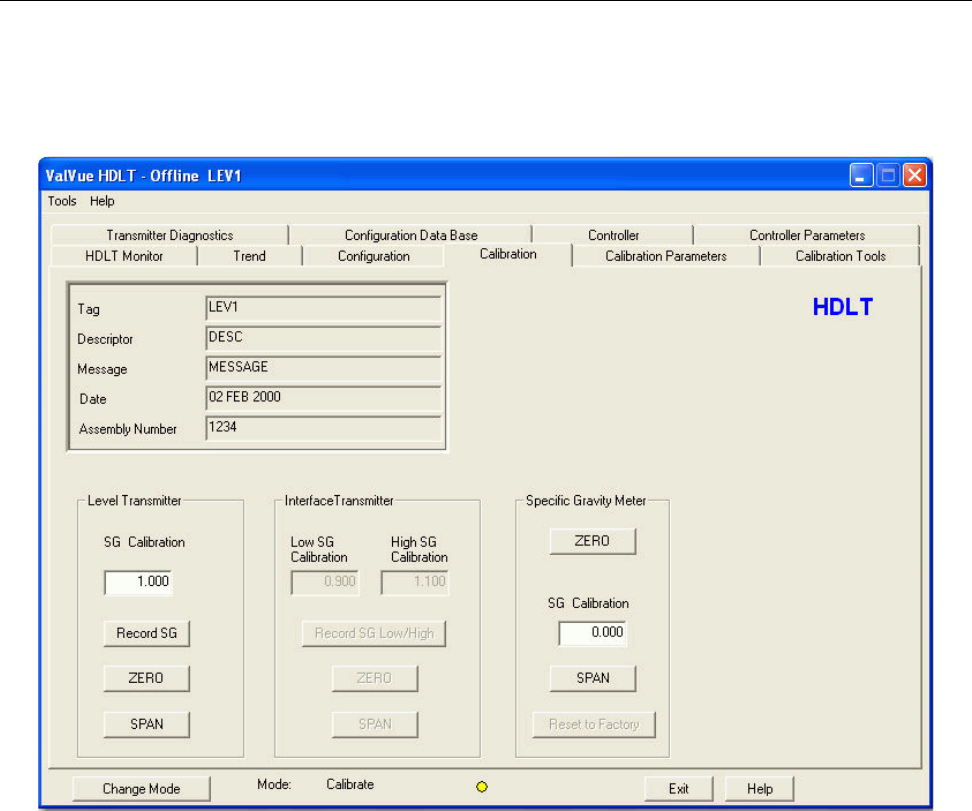This screenshot has height=811, width=972.
Task: Click ZERO in Specific Gravity Meter group
Action: (593, 541)
